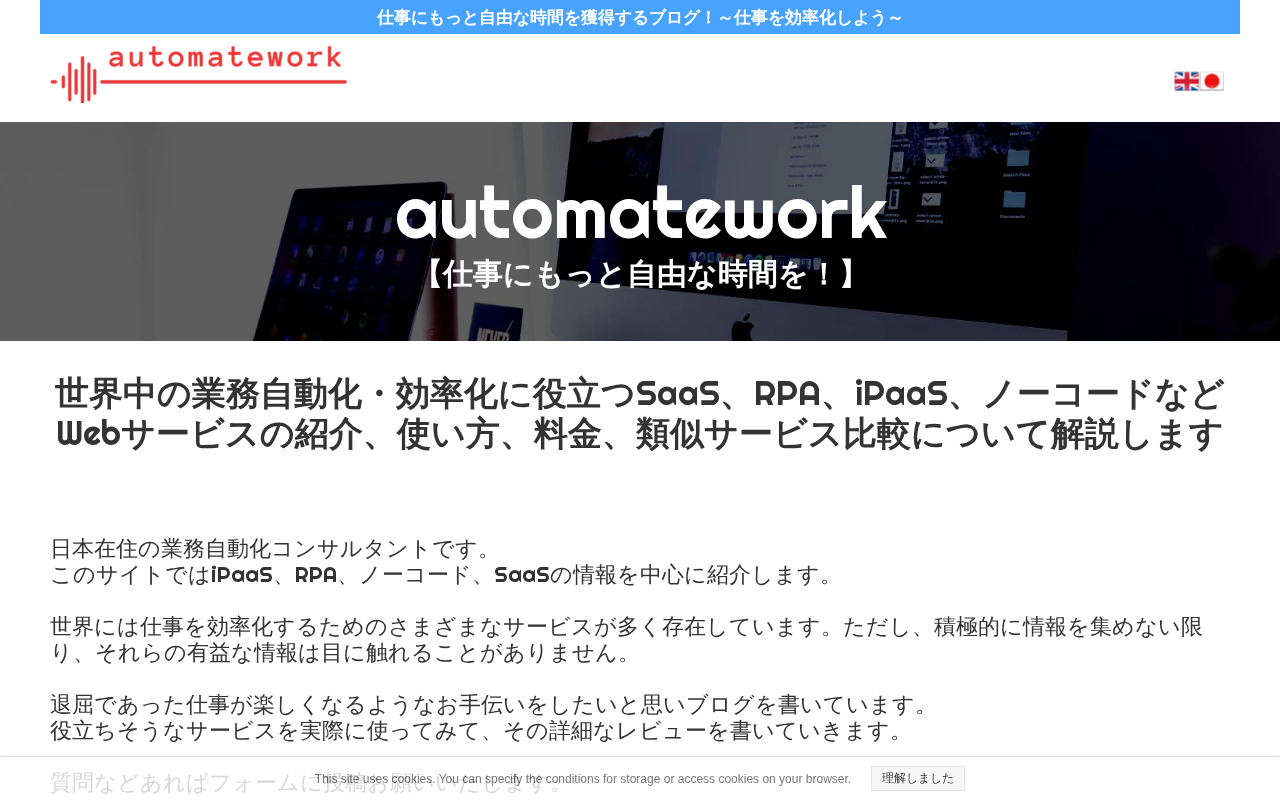
Task: Click the 【仕事にもっと自由な時間を！】 hero subtitle
Action: (640, 274)
